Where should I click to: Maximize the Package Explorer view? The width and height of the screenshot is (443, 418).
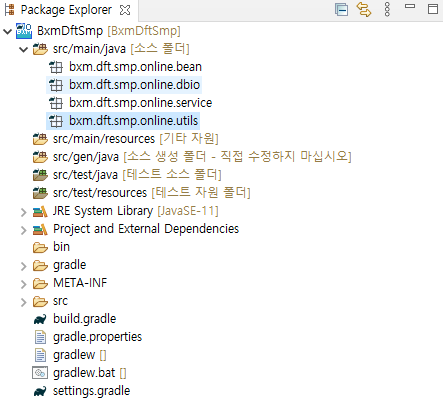[x=433, y=9]
